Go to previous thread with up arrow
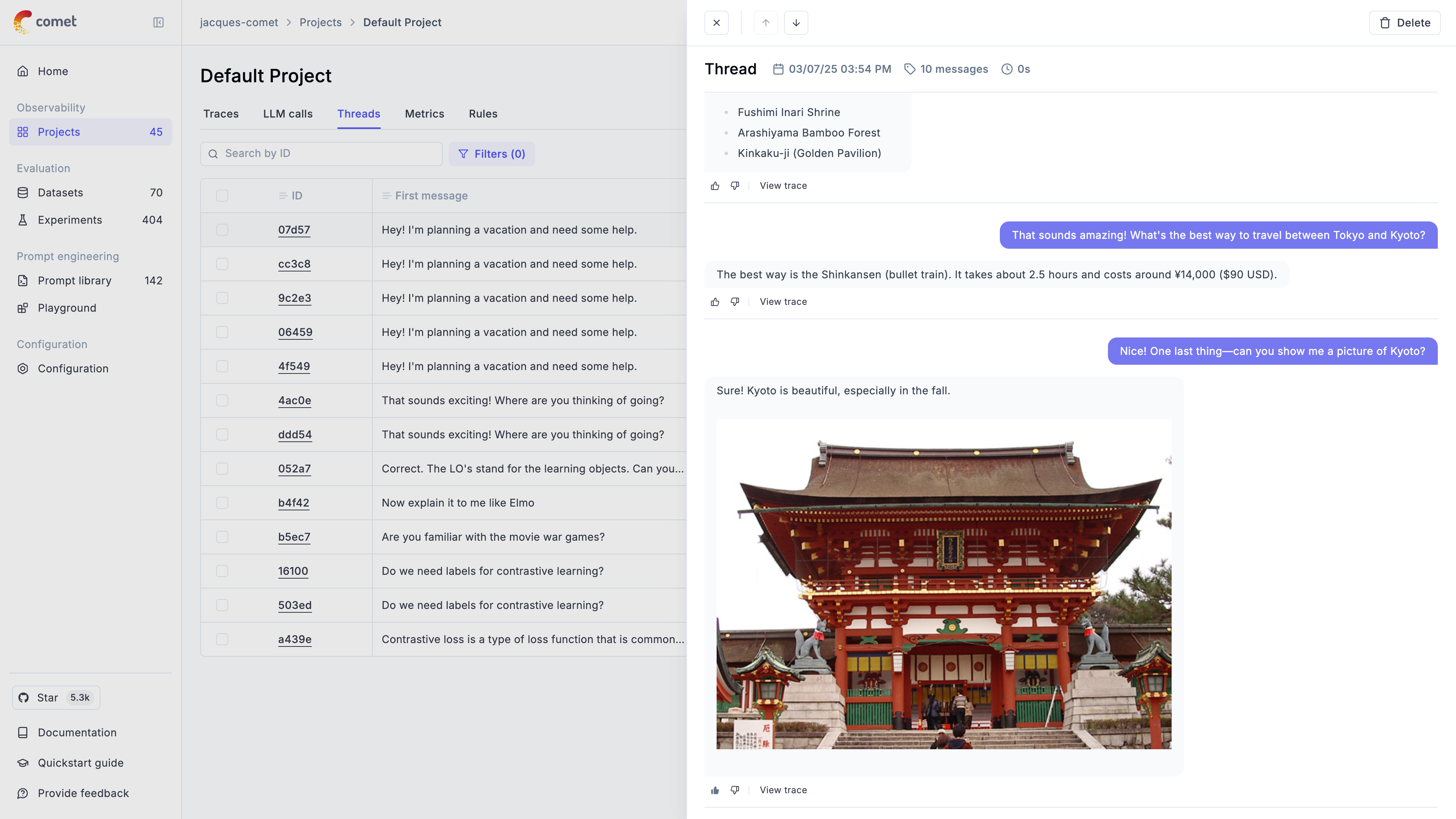 [x=765, y=23]
